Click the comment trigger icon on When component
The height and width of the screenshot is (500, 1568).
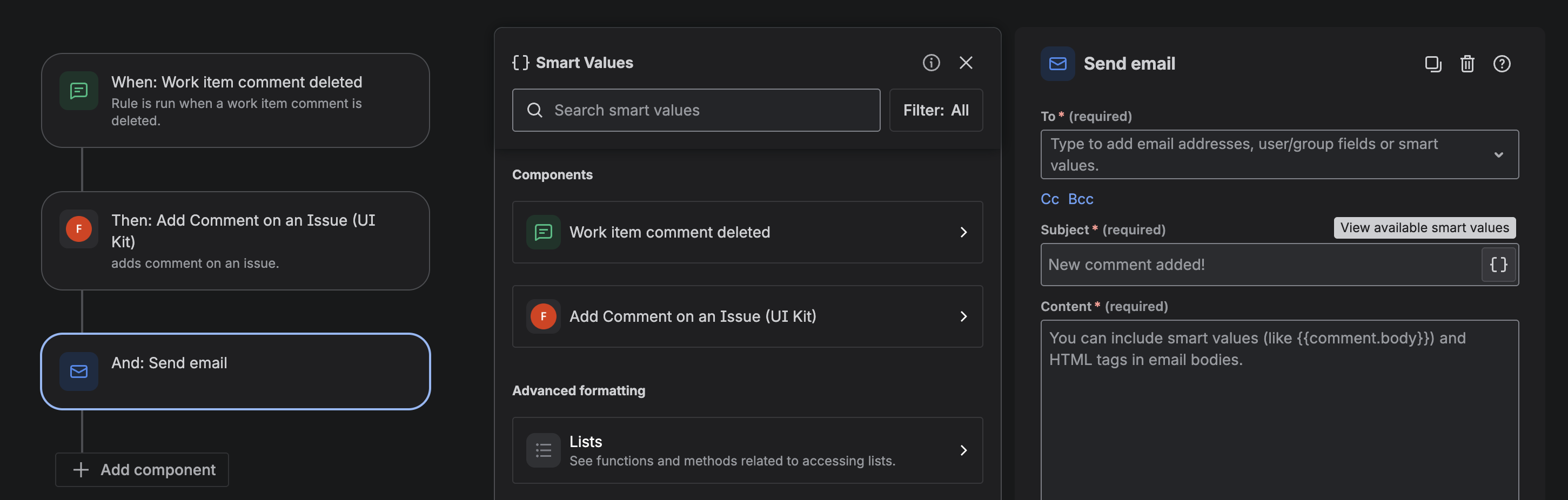click(78, 91)
